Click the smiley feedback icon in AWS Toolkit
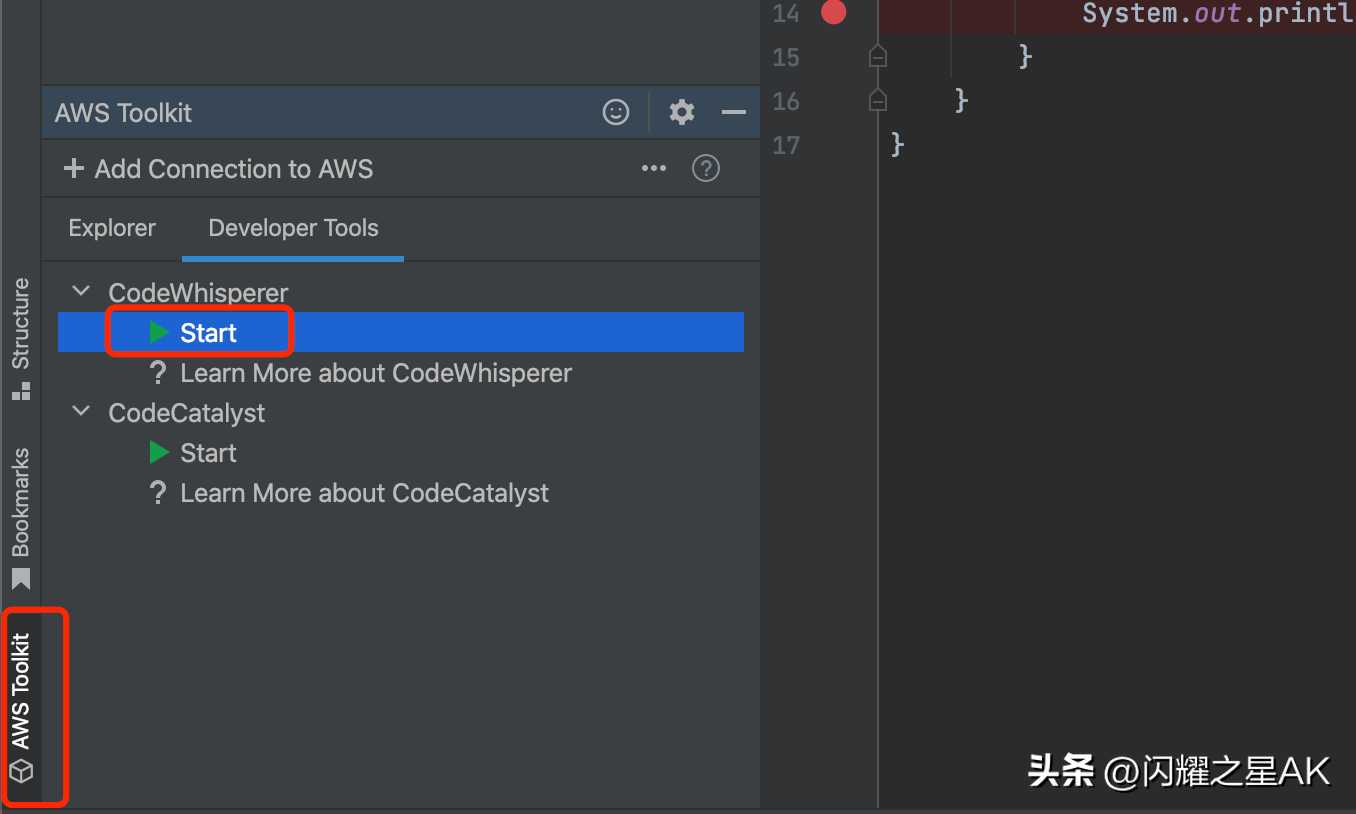Image resolution: width=1356 pixels, height=814 pixels. [616, 112]
